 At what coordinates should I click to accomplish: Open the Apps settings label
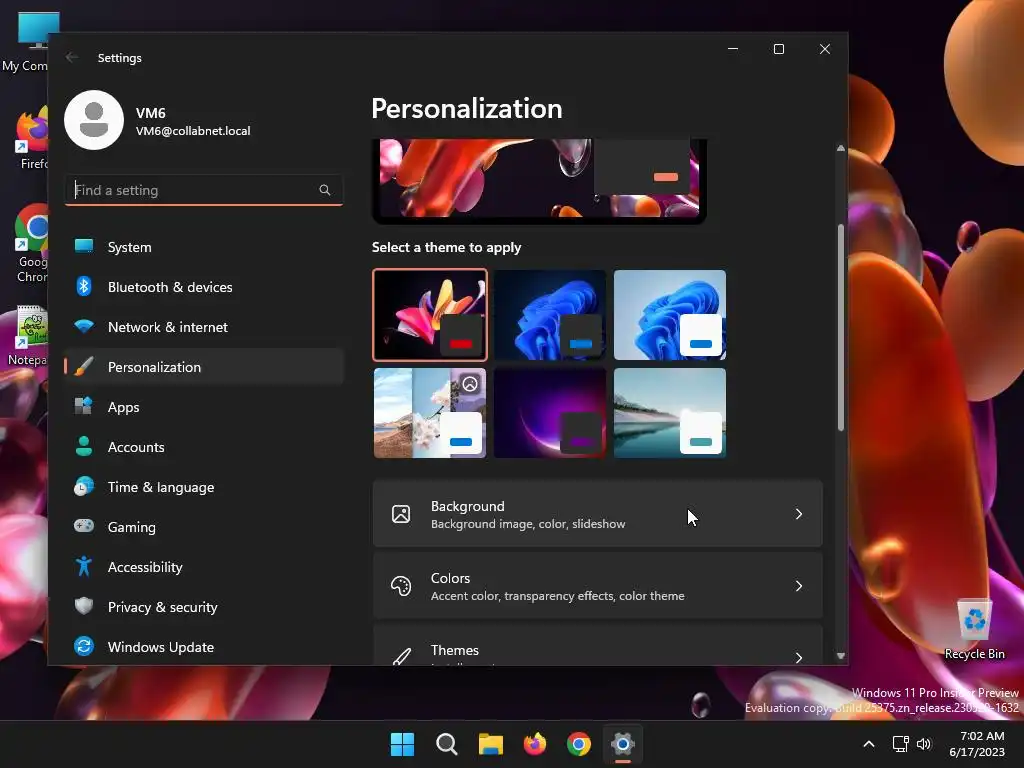(x=123, y=407)
